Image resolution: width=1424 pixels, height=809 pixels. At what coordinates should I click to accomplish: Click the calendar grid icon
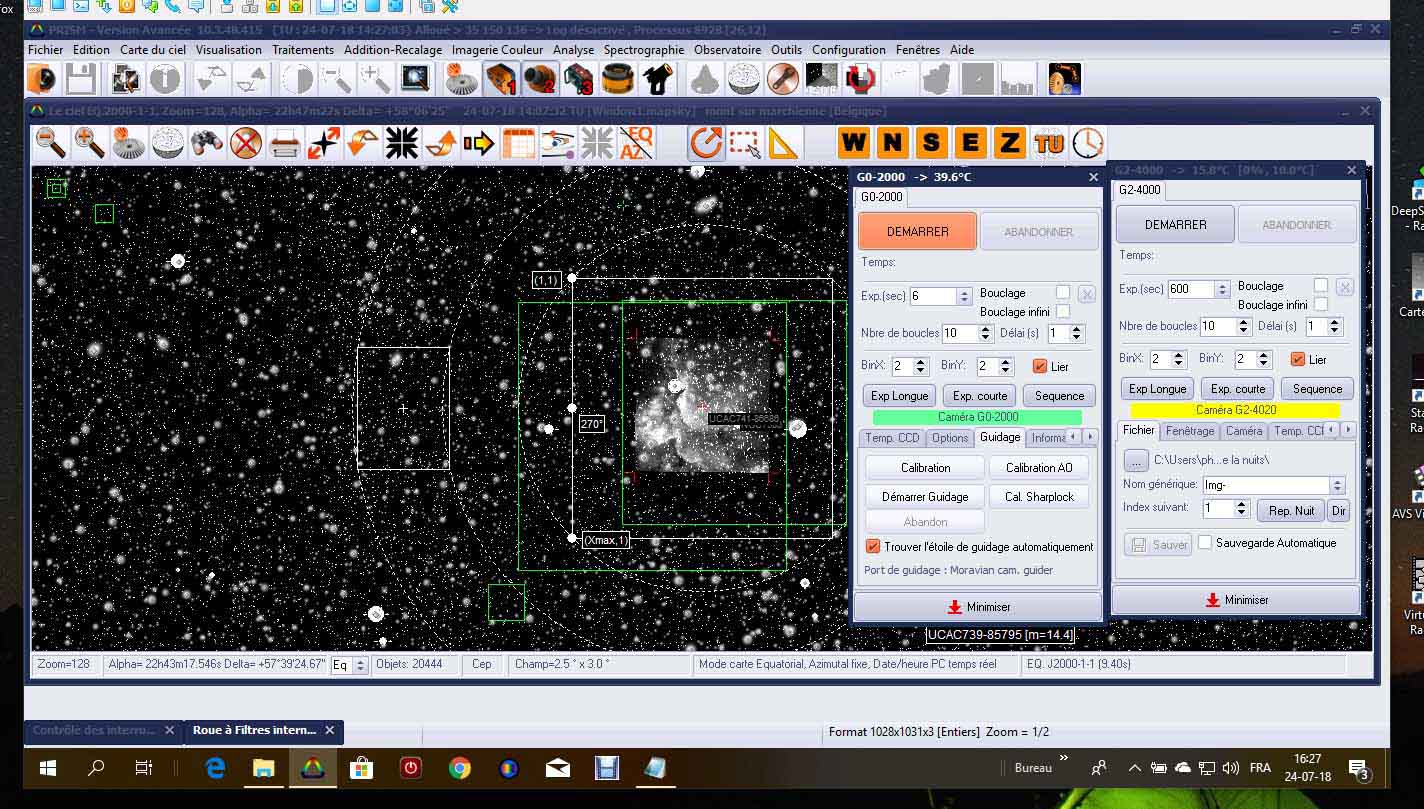pyautogui.click(x=518, y=143)
